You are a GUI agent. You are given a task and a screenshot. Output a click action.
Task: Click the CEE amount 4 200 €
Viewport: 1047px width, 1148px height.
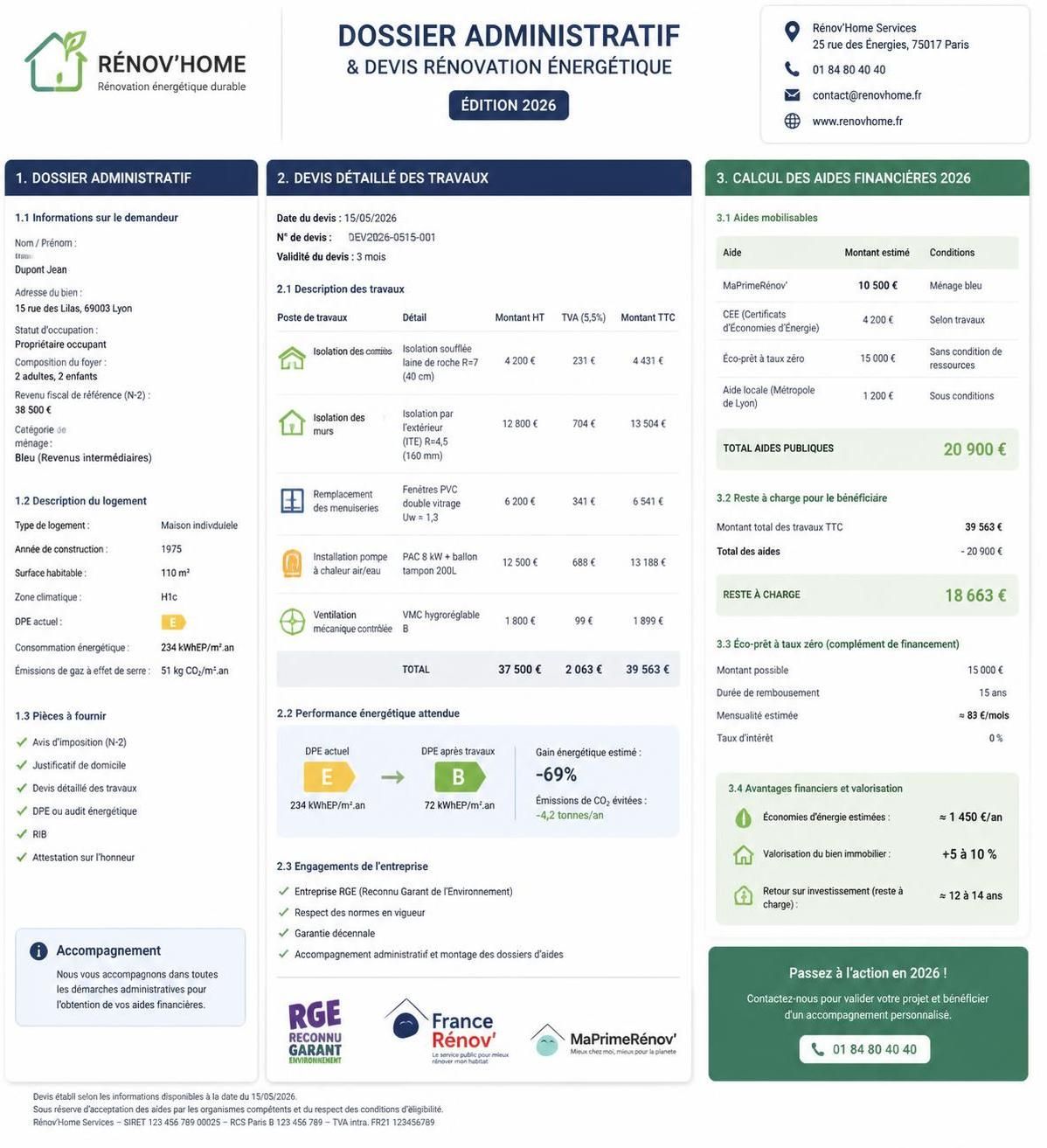(x=877, y=320)
